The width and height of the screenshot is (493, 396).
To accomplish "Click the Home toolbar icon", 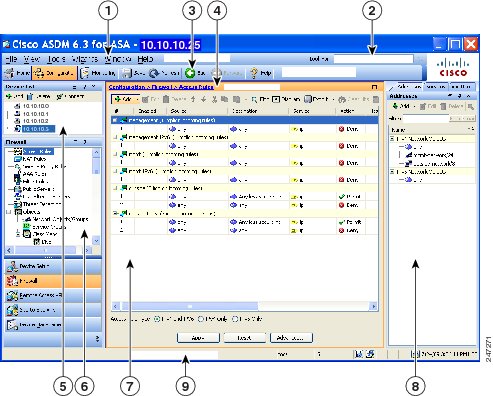I will [9, 73].
